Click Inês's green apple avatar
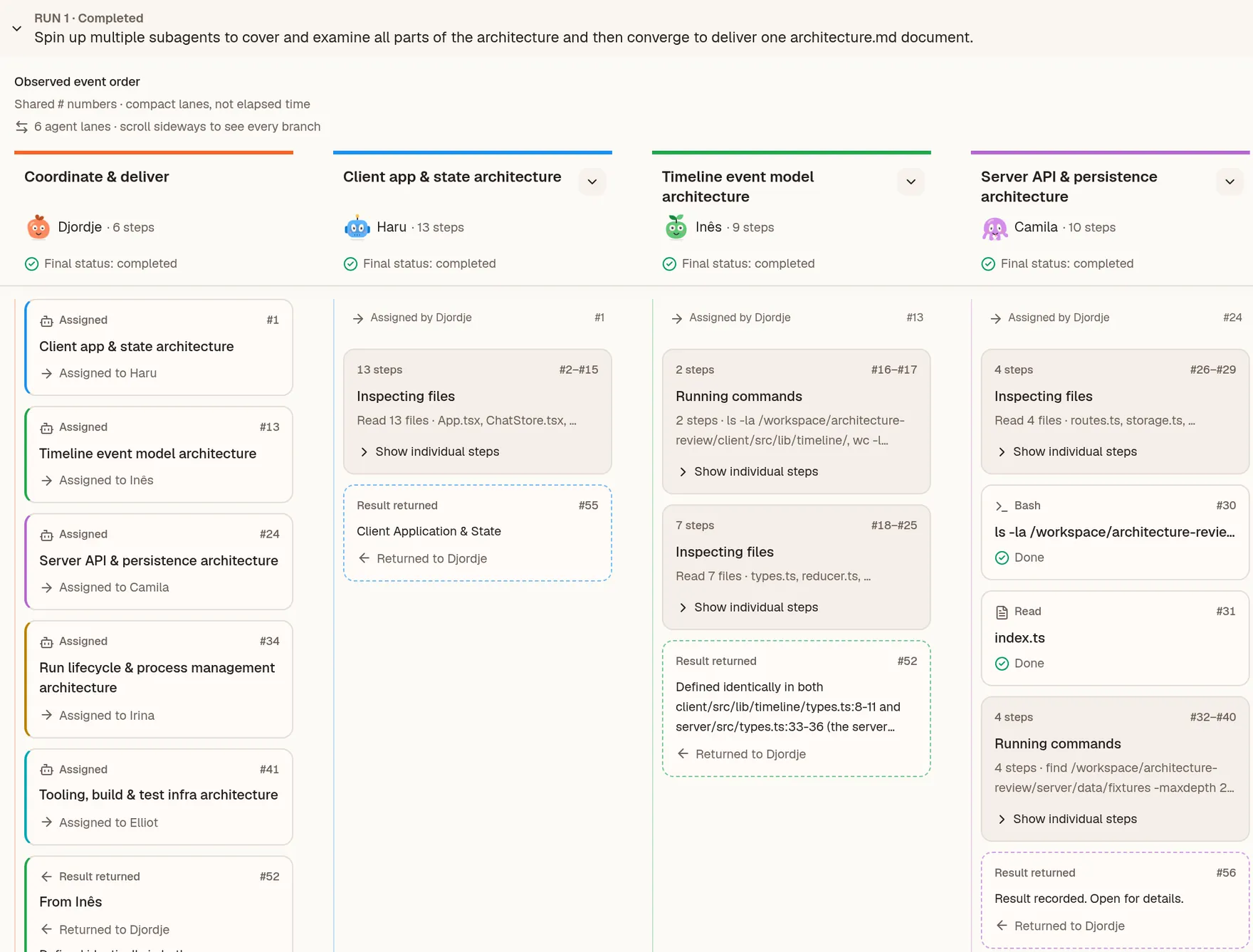Viewport: 1253px width, 952px height. [676, 227]
